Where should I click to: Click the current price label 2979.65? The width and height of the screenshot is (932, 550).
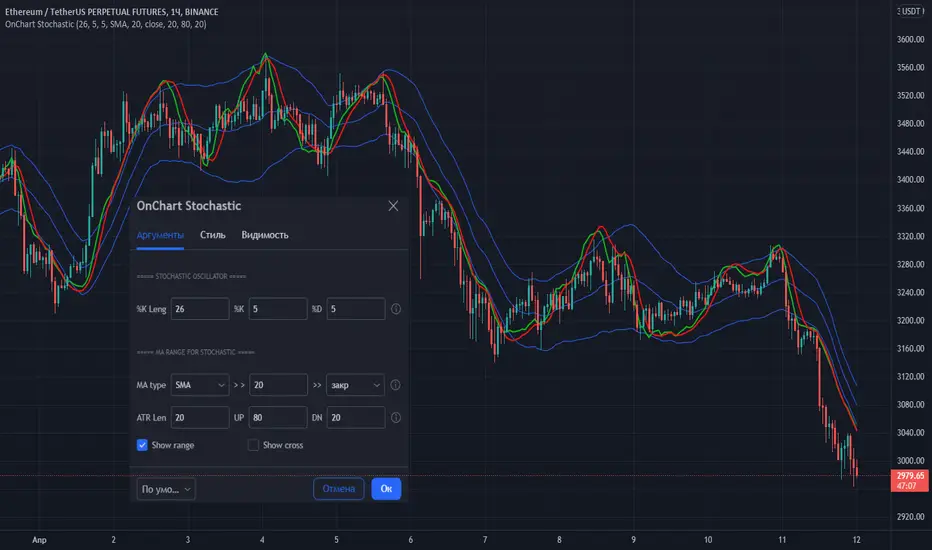tap(910, 480)
